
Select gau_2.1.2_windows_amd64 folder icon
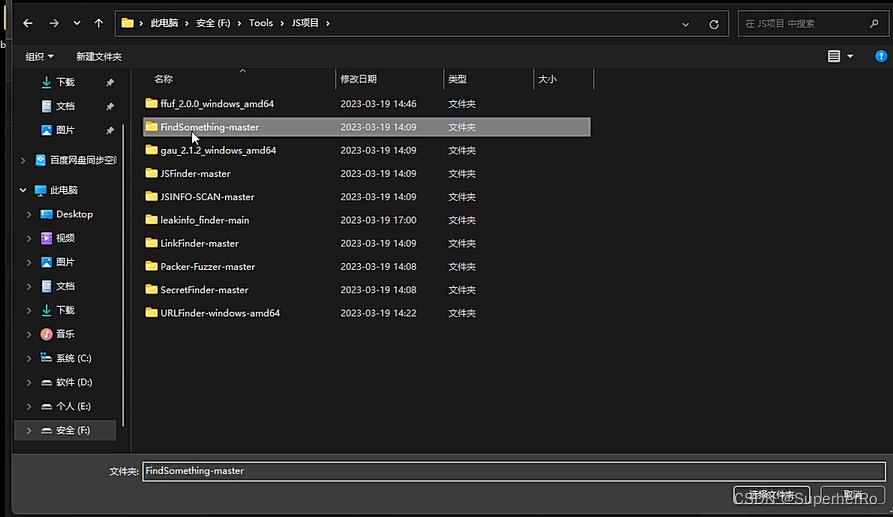(x=151, y=150)
